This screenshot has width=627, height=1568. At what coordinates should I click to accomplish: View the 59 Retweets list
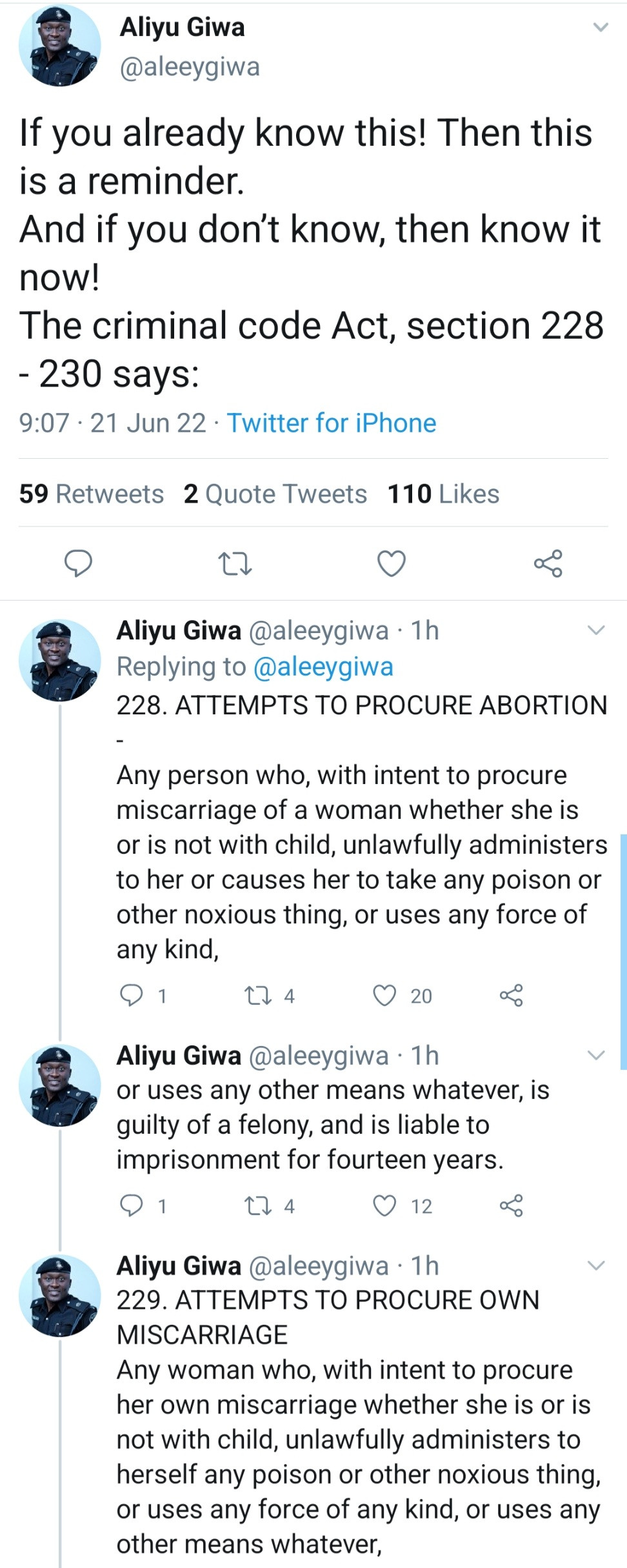coord(92,494)
